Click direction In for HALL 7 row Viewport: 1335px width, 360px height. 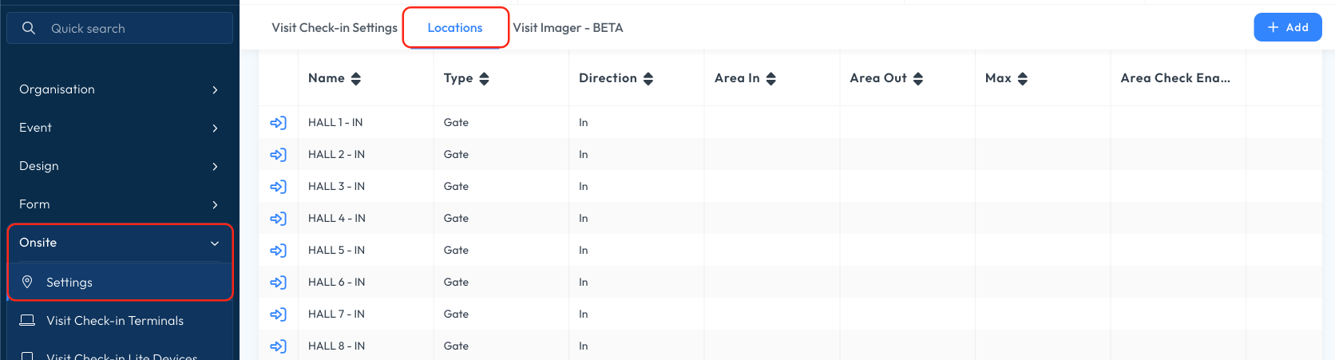click(584, 314)
